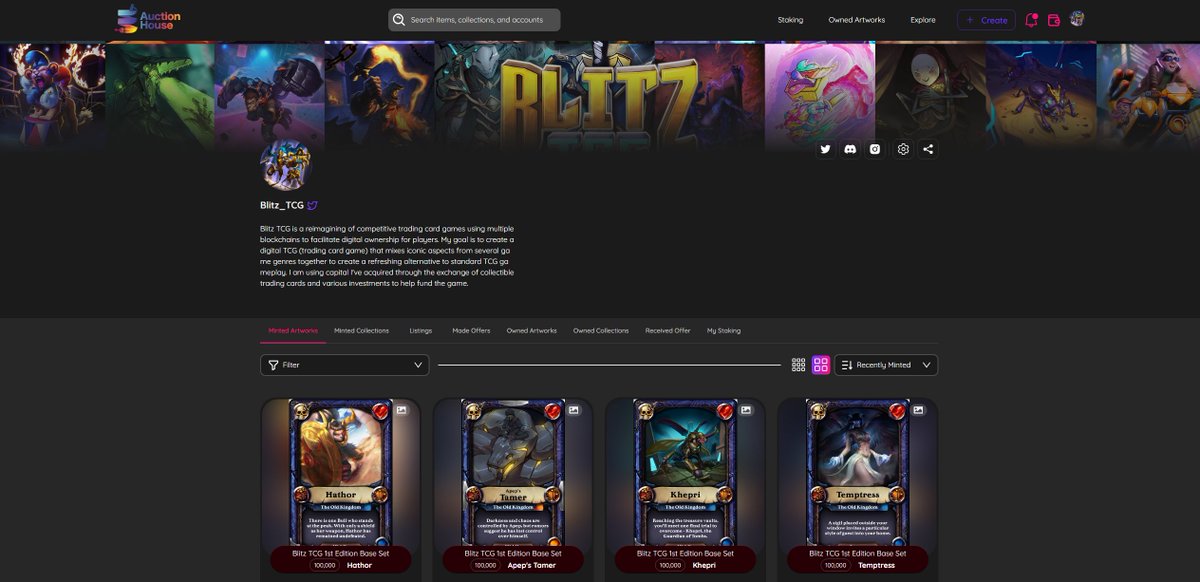Screen dimensions: 1200x582
Task: Open the user avatar in header
Action: coord(1077,19)
